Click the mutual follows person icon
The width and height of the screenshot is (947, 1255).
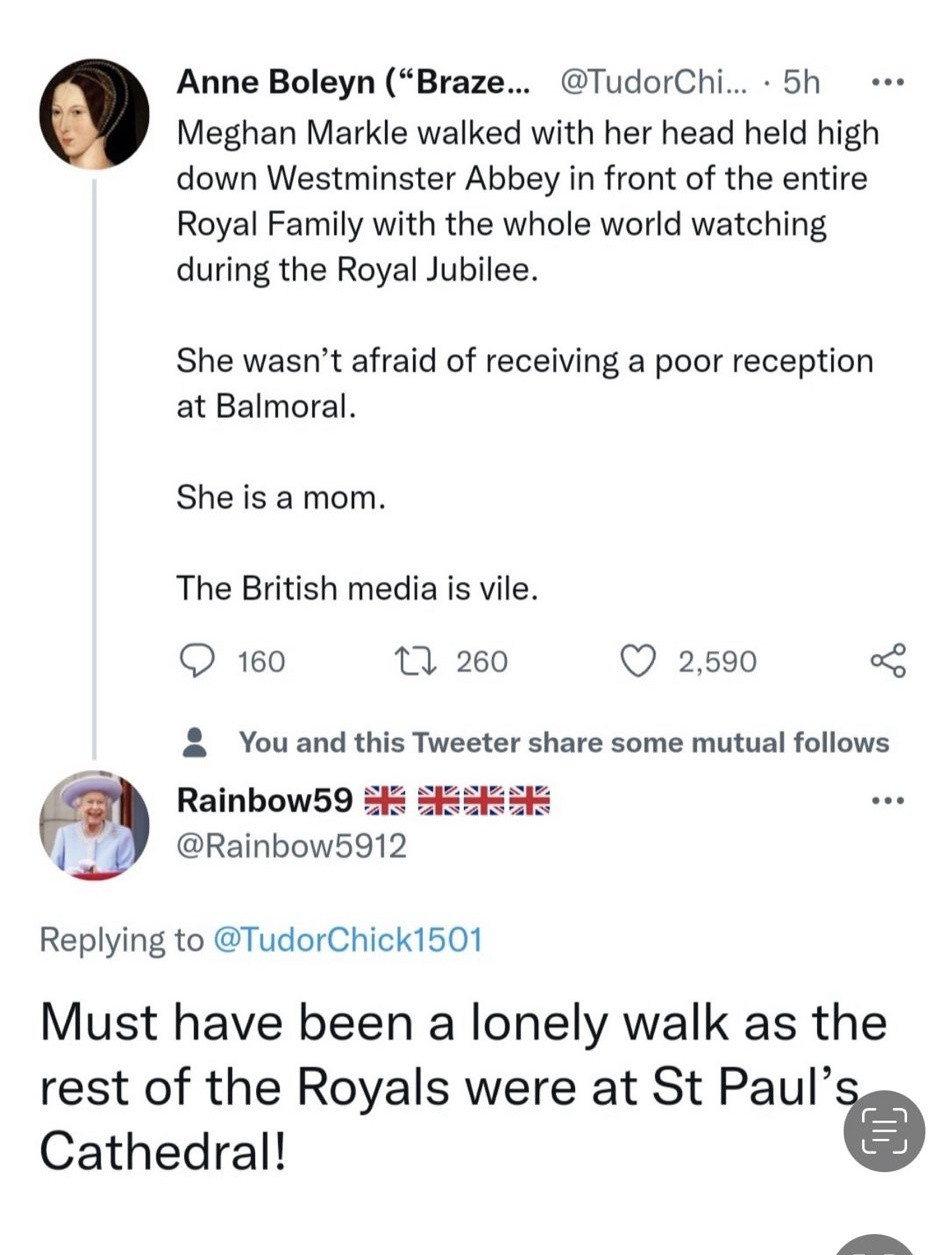195,742
